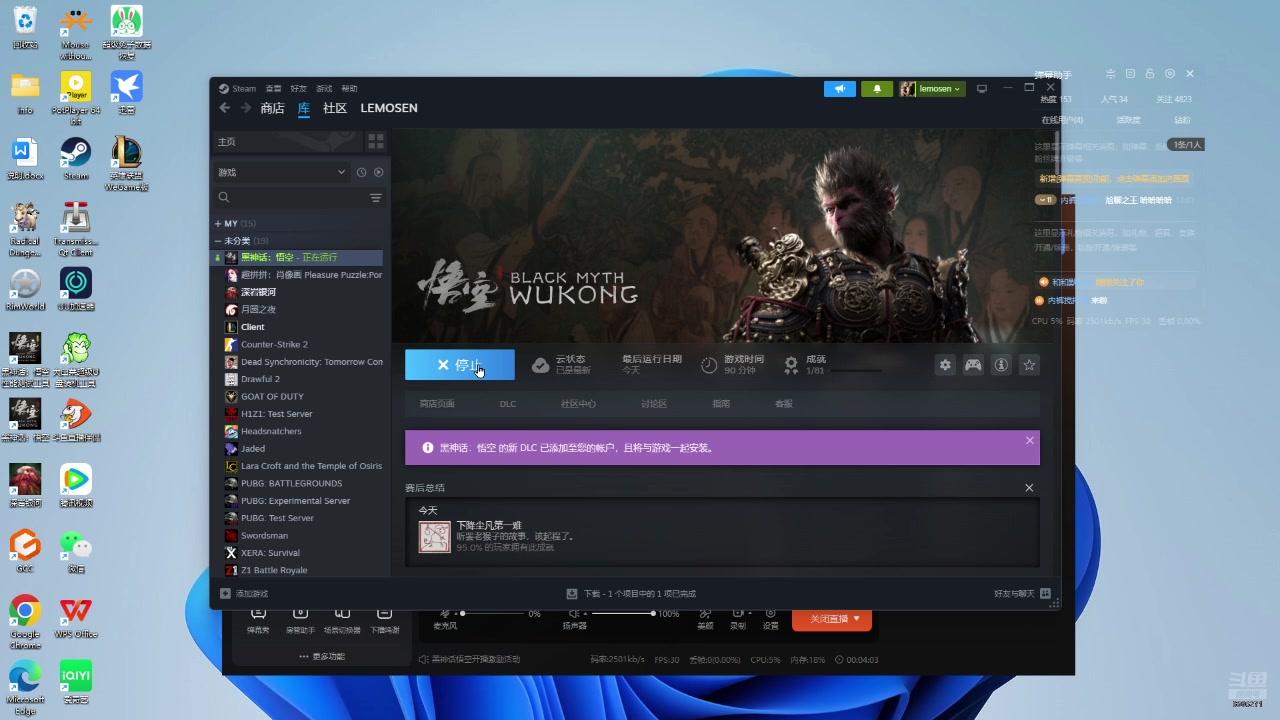Open 下降尘凡第一难 achievement thumbnail
The width and height of the screenshot is (1280, 720).
coord(435,537)
